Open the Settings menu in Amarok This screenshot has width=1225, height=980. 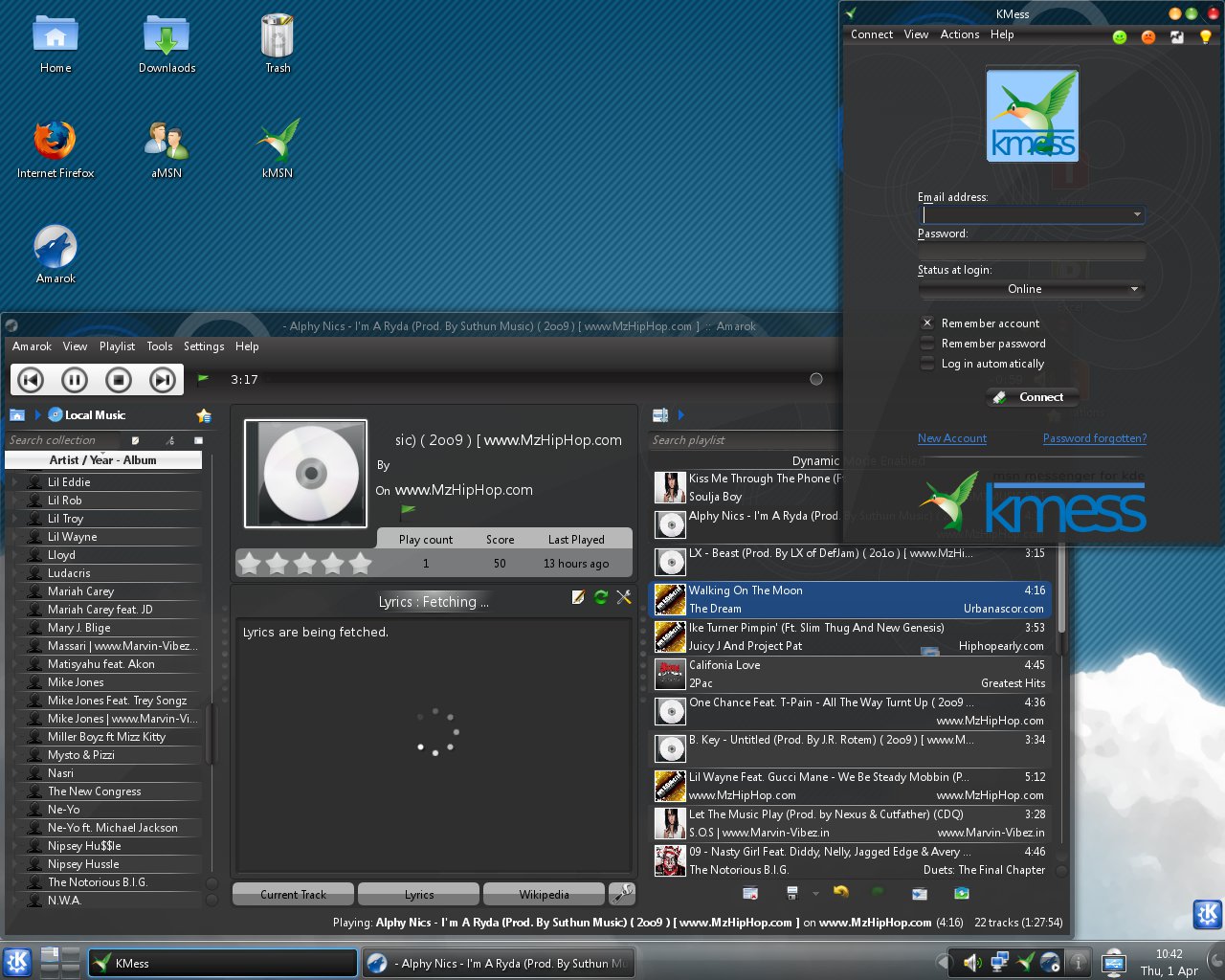point(204,346)
